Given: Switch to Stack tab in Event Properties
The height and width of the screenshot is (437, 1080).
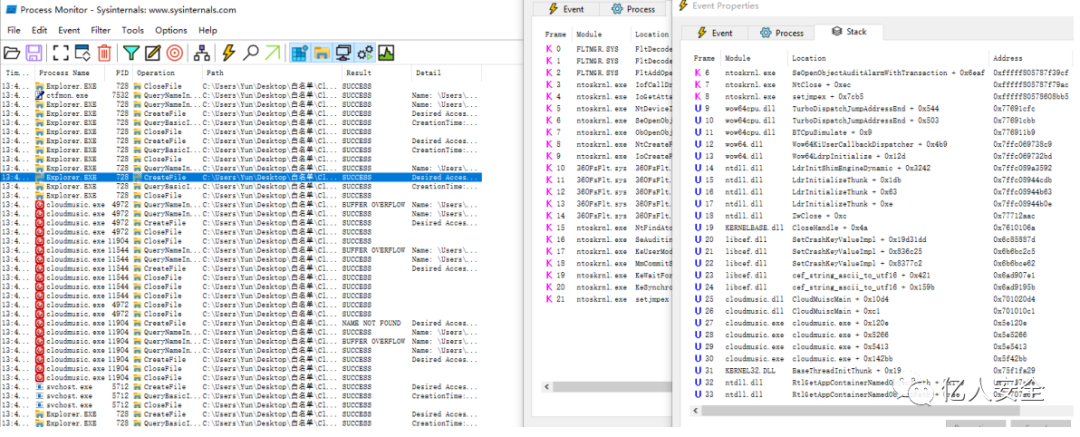Looking at the screenshot, I should pos(849,32).
